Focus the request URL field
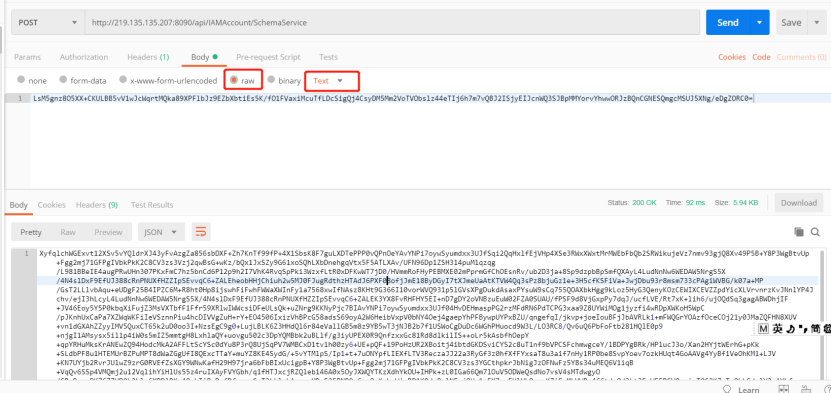Viewport: 831px width, 393px height. [392, 23]
